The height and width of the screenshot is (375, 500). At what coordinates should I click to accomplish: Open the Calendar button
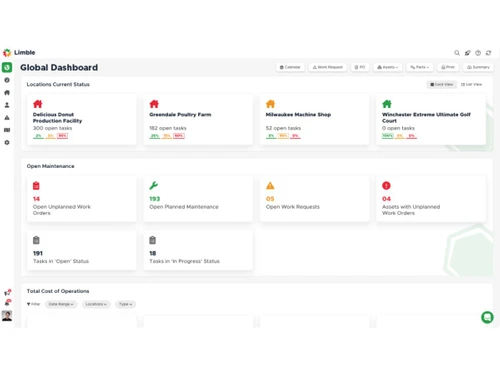point(290,67)
